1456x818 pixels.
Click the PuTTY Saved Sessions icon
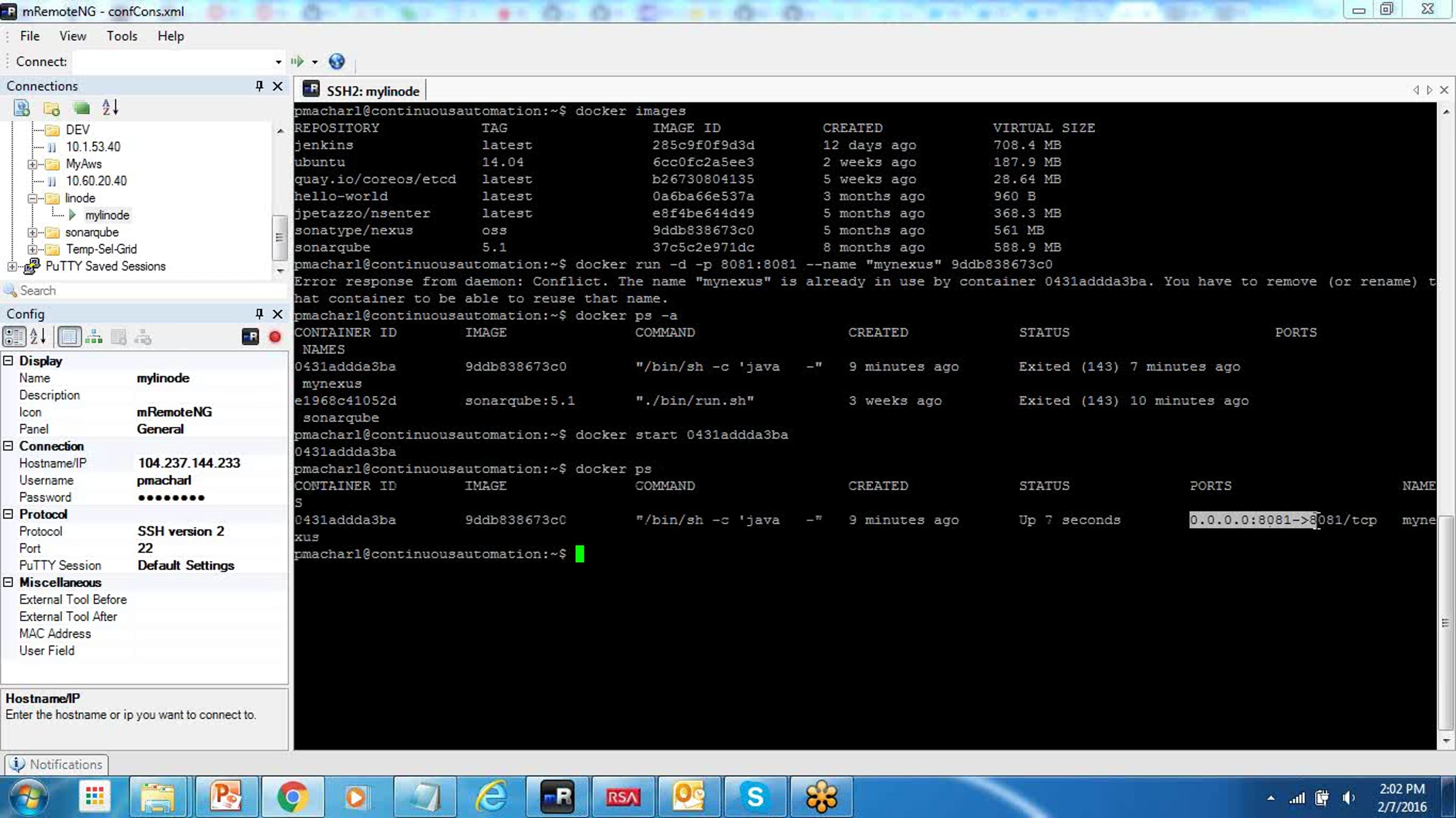click(x=32, y=266)
